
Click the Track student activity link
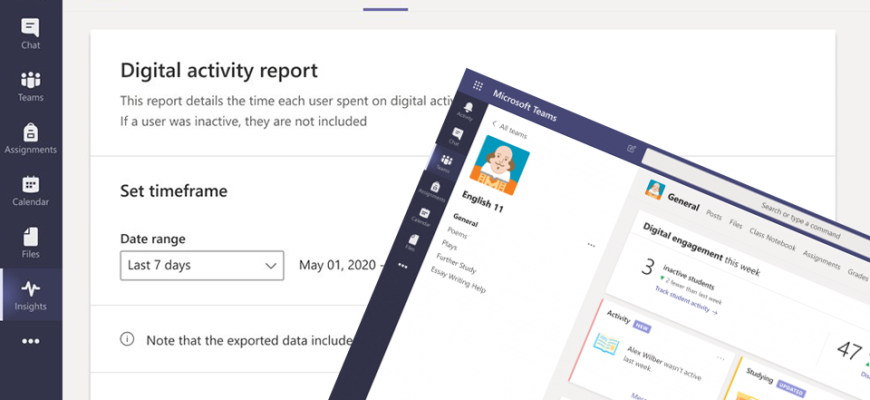(x=686, y=310)
